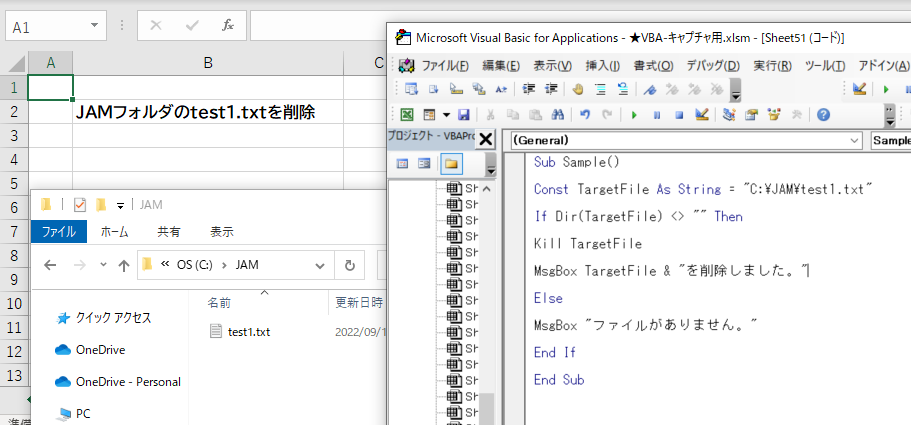The height and width of the screenshot is (425, 911).
Task: Switch to the 表示 tab in Explorer
Action: point(222,231)
